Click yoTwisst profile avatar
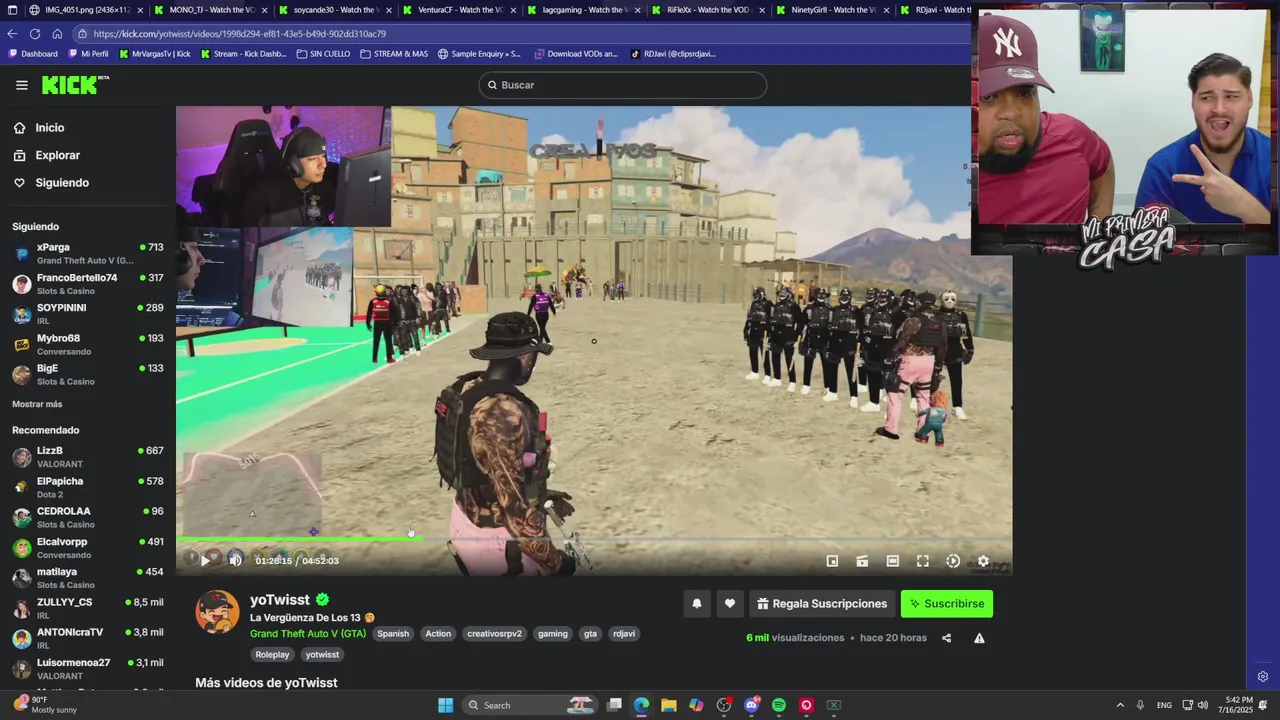1280x720 pixels. (217, 612)
